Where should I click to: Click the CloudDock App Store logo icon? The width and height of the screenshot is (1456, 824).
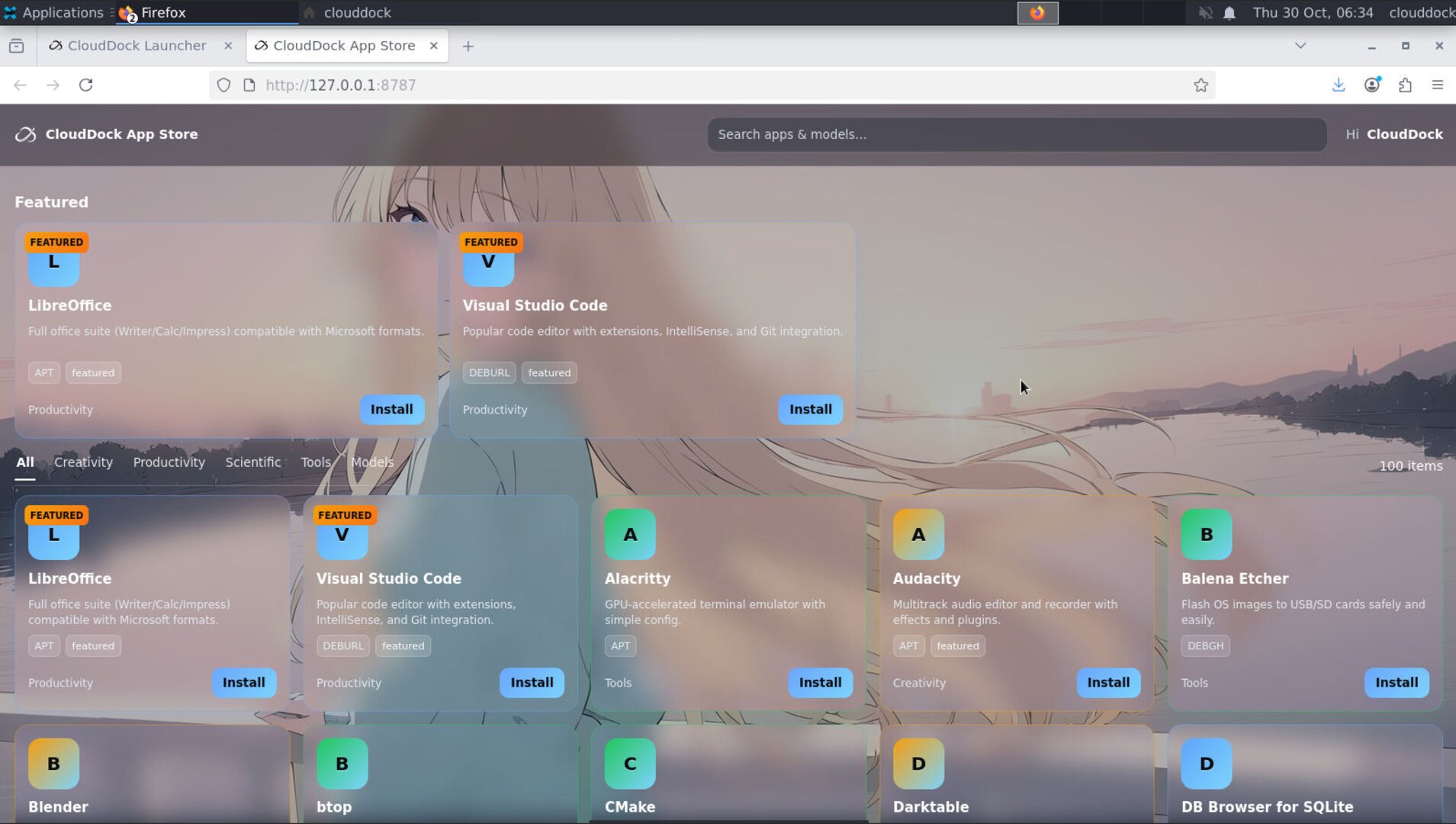(x=25, y=134)
